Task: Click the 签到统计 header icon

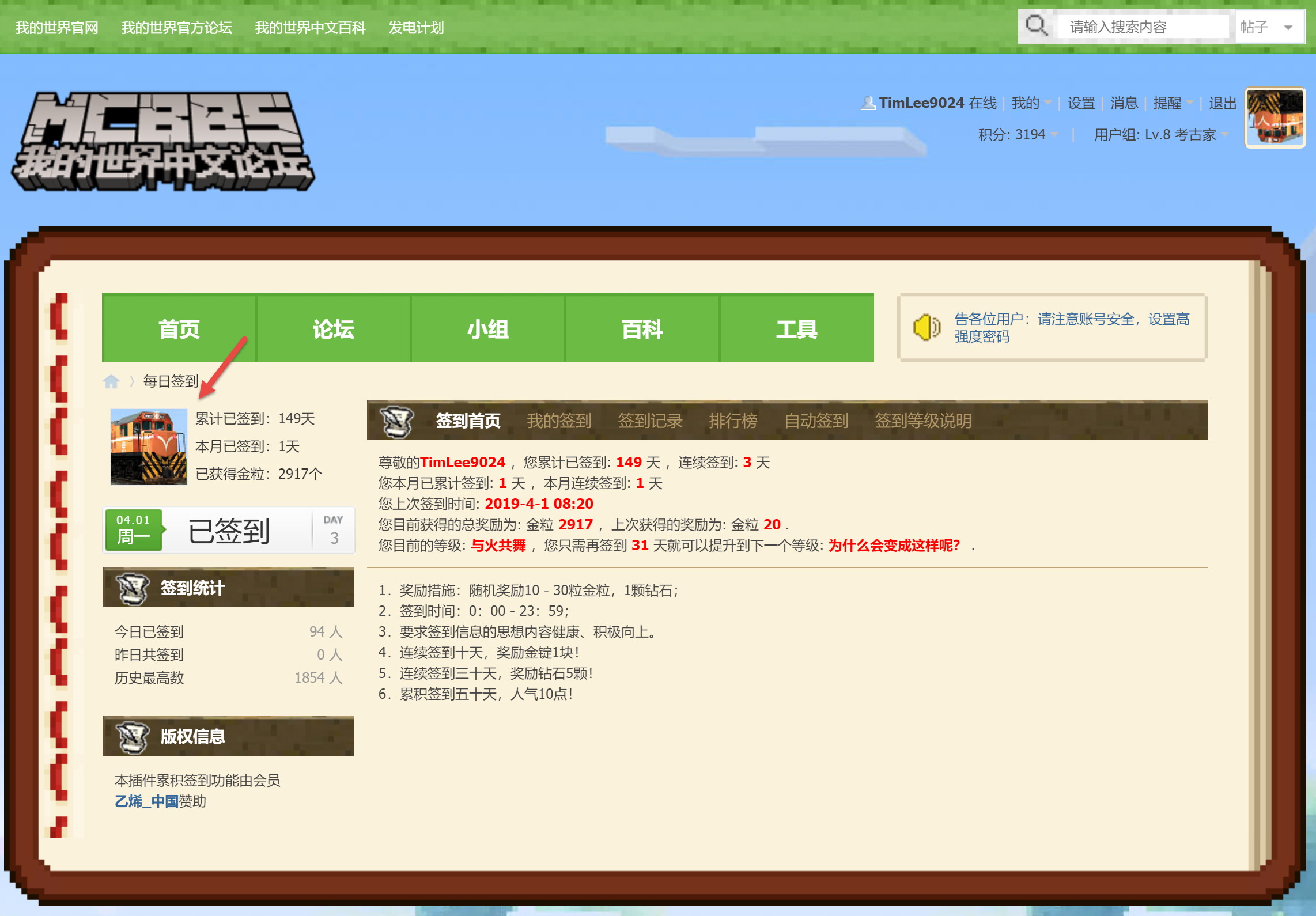Action: point(133,588)
